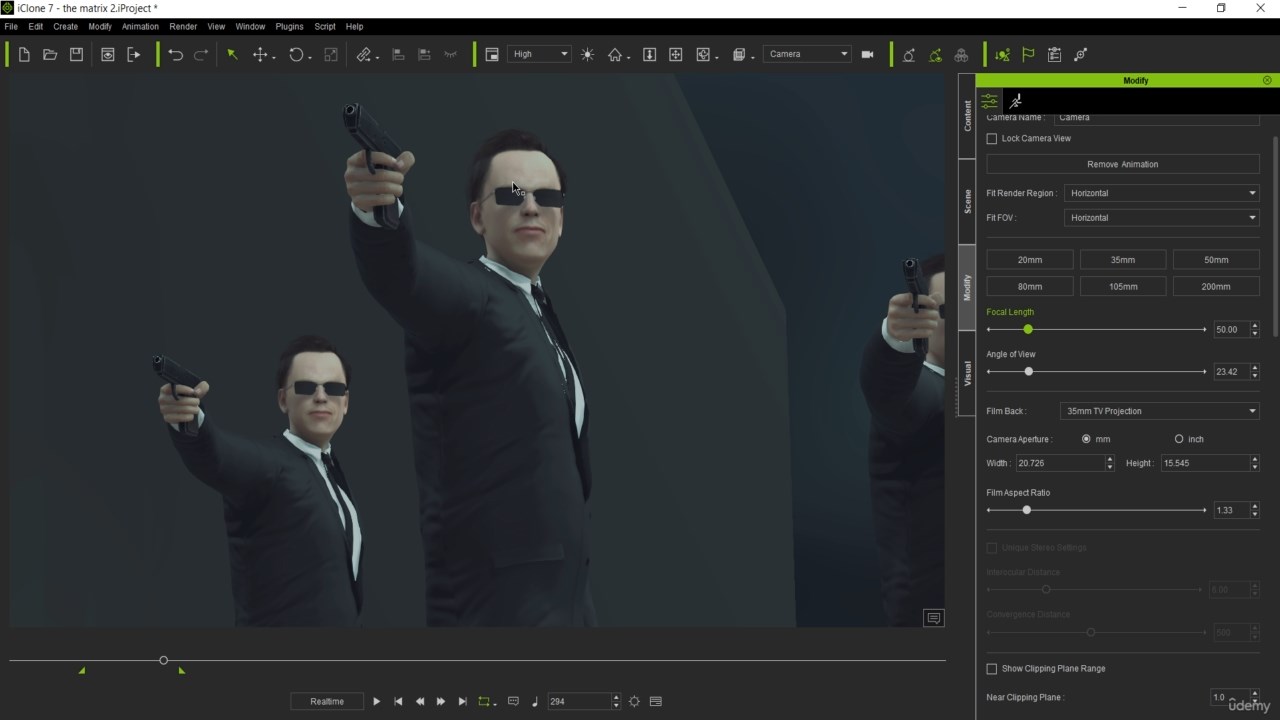
Task: Switch to the Visual side tab
Action: 967,374
